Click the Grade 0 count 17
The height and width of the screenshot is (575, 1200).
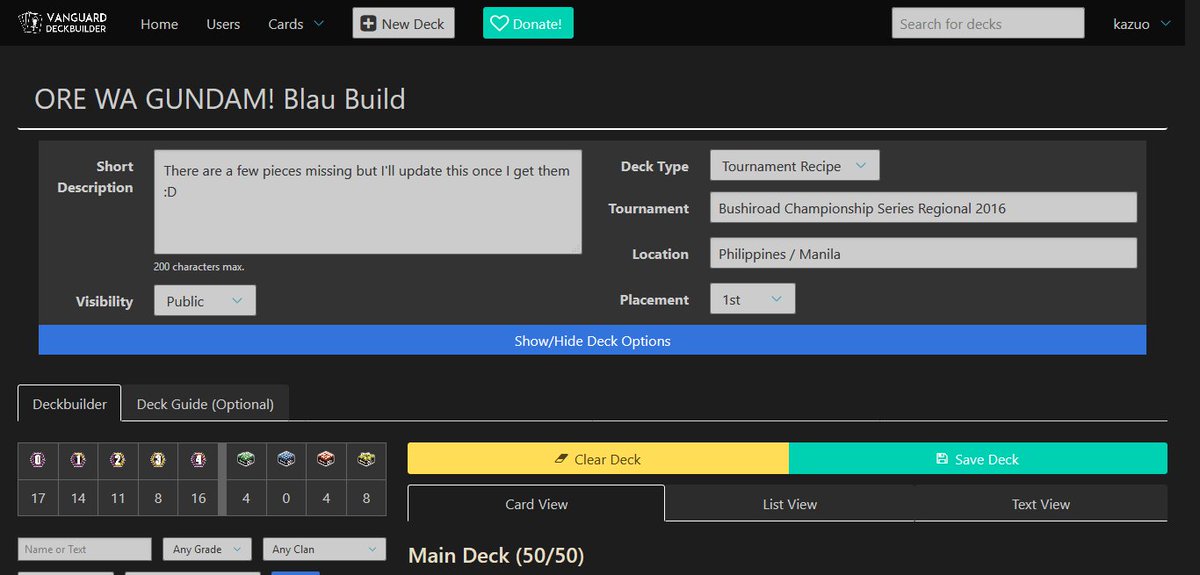(38, 497)
